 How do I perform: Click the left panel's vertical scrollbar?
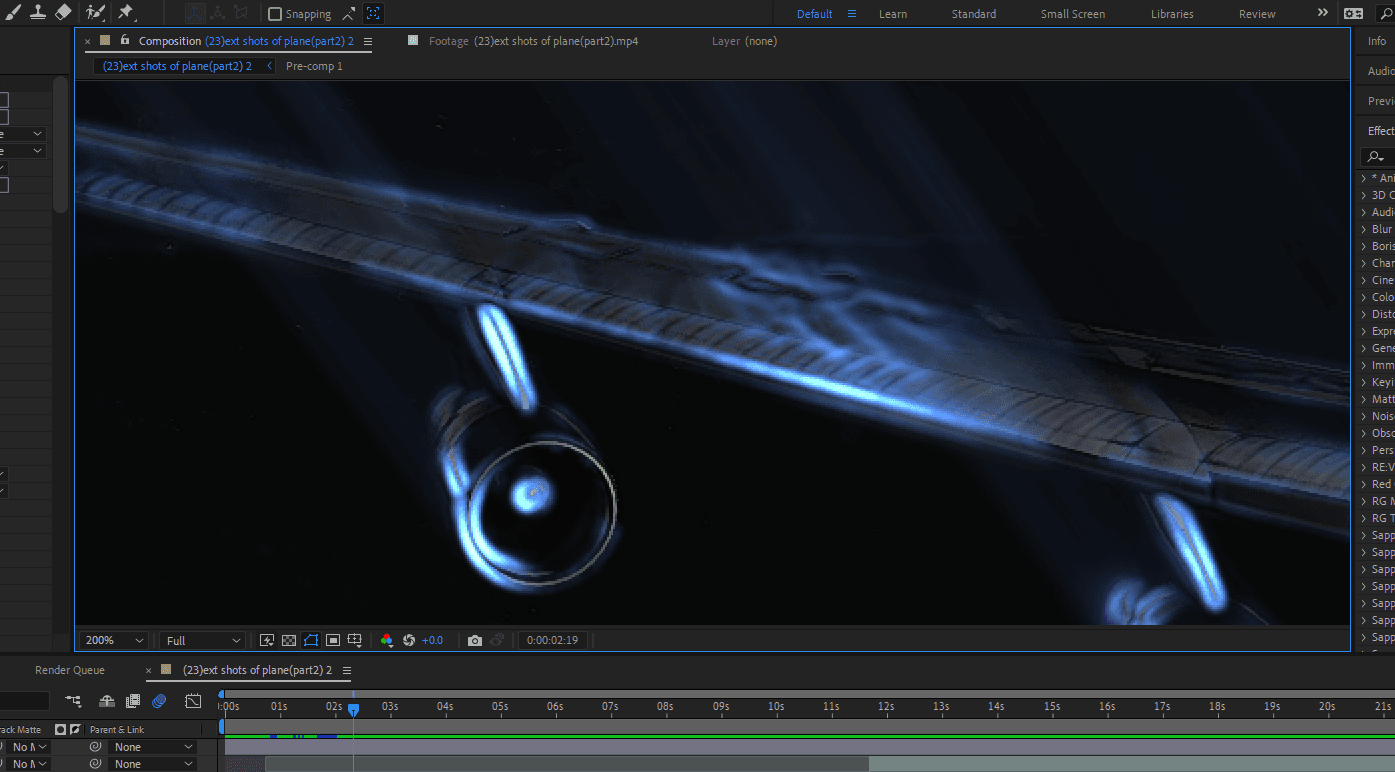click(61, 145)
